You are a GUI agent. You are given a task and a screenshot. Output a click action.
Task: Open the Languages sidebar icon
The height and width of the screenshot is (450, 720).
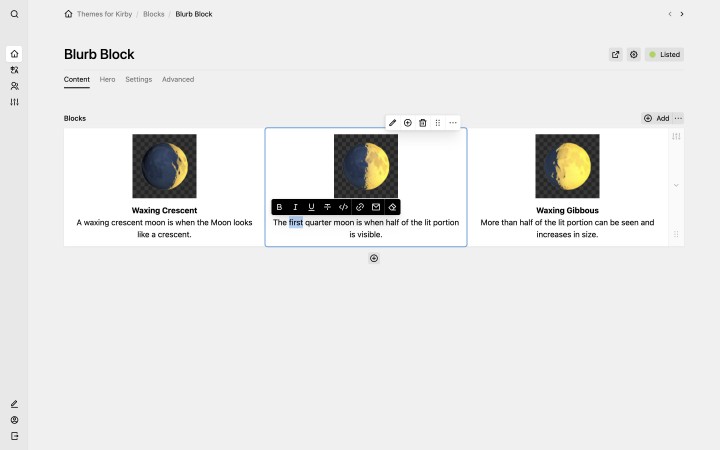[x=14, y=70]
